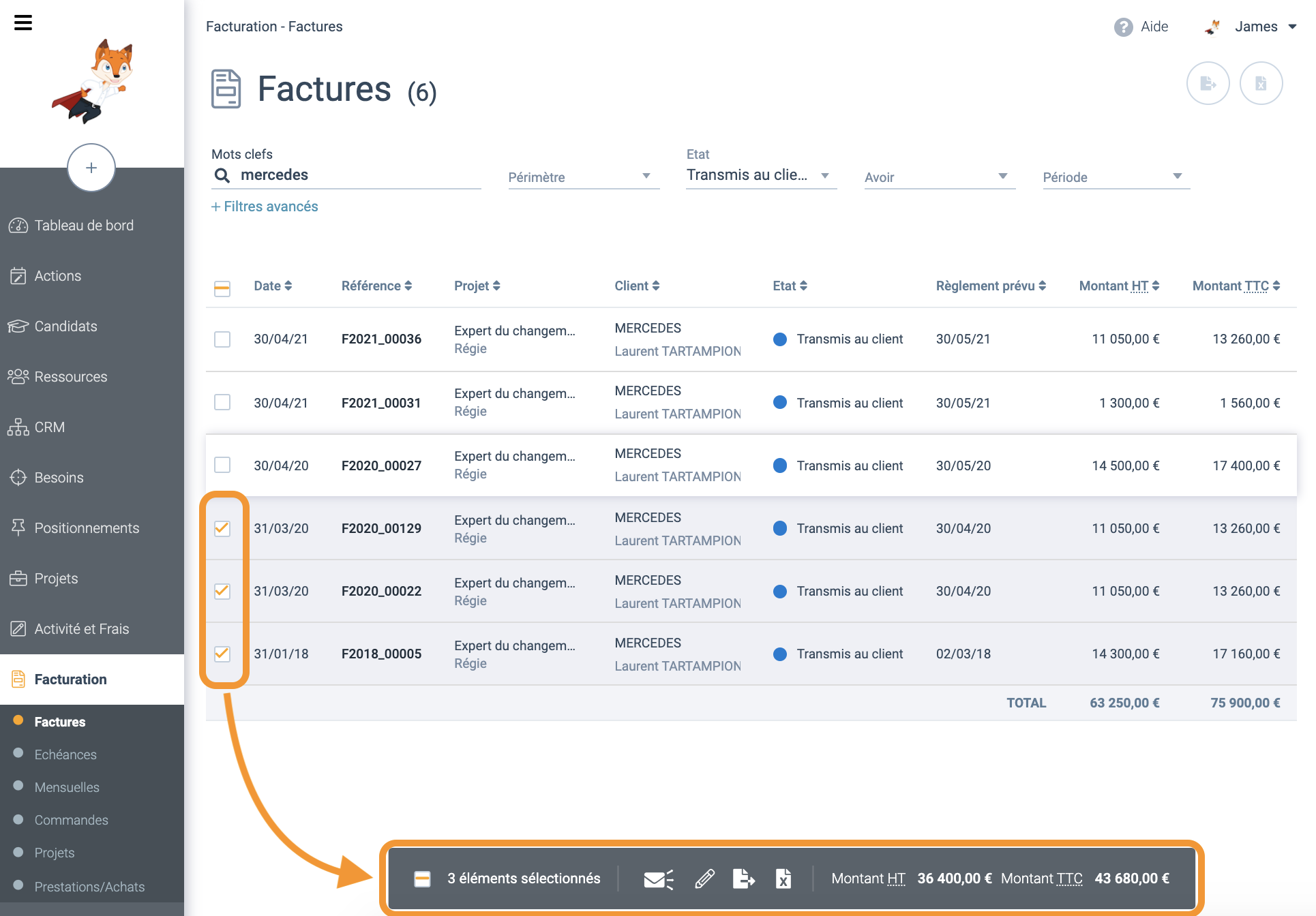This screenshot has height=916, width=1316.
Task: Click the export document icon in selection bar
Action: [743, 879]
